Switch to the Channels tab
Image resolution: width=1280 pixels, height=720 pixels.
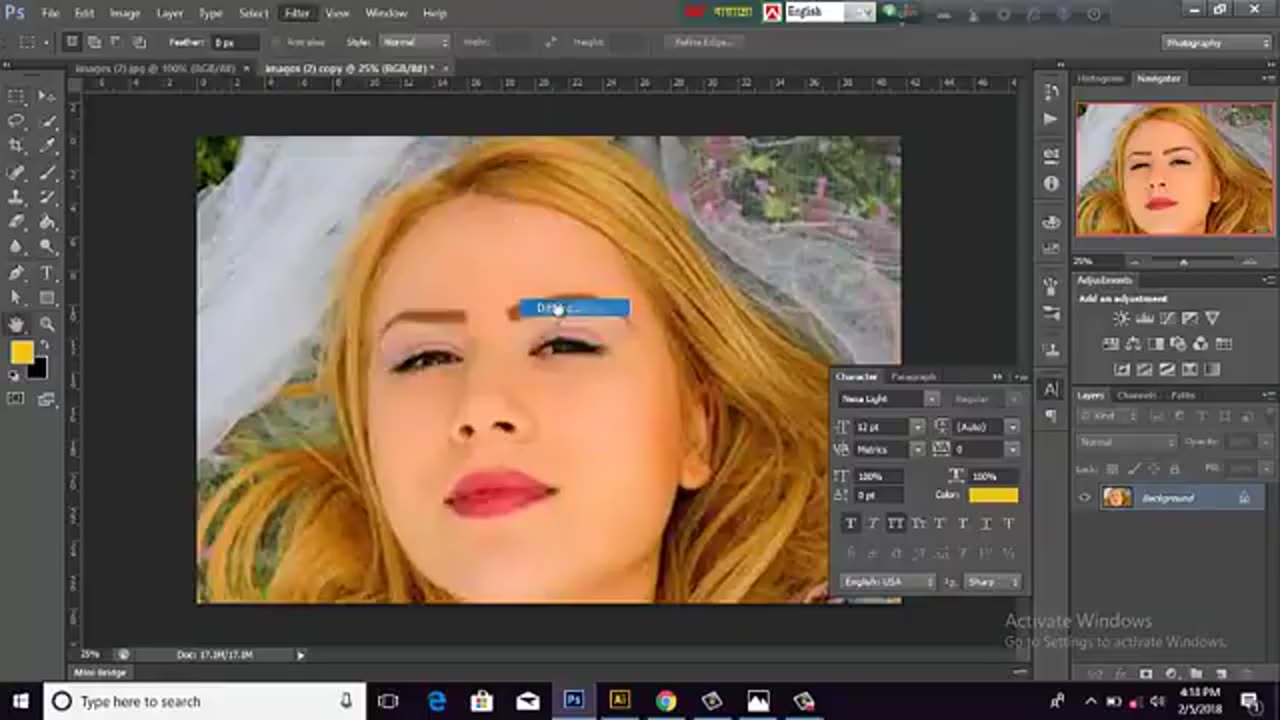pos(1137,395)
